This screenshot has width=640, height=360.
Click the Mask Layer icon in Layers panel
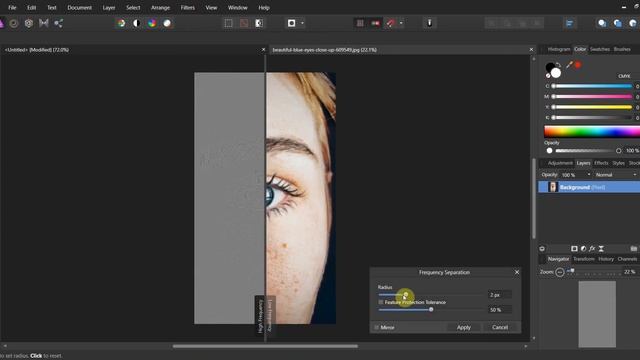pos(574,249)
